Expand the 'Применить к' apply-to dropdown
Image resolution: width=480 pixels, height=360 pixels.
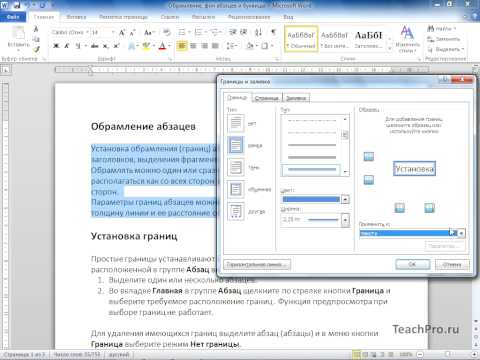pyautogui.click(x=461, y=233)
